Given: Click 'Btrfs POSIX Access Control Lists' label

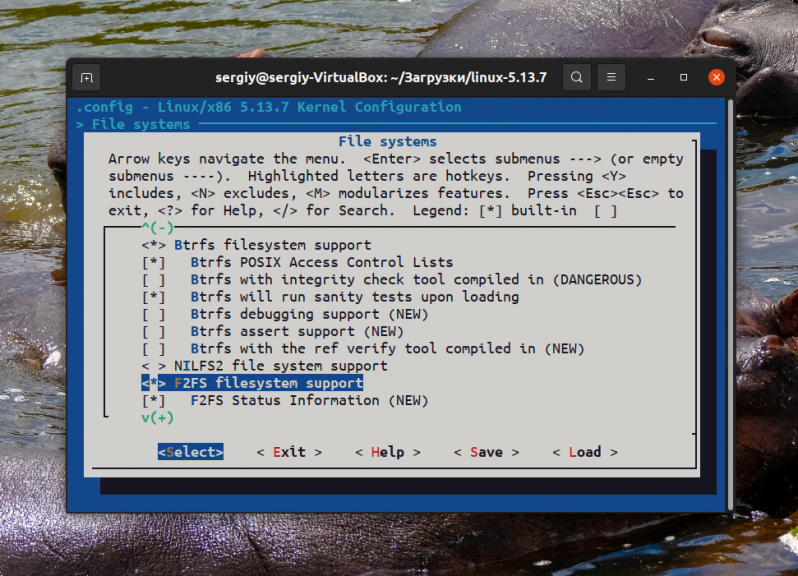Looking at the screenshot, I should [322, 263].
